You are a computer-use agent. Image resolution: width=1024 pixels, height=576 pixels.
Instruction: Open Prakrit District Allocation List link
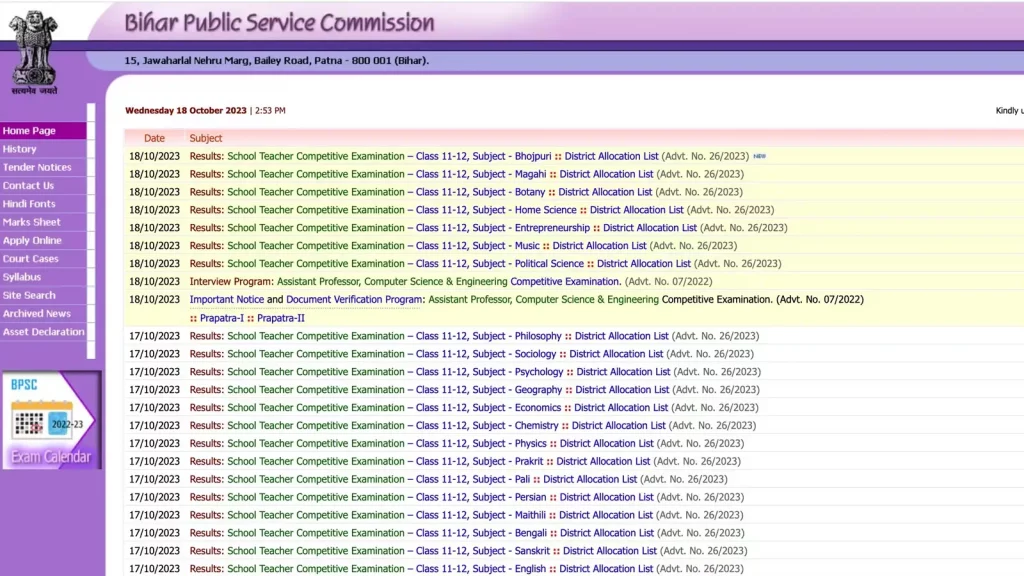point(603,461)
